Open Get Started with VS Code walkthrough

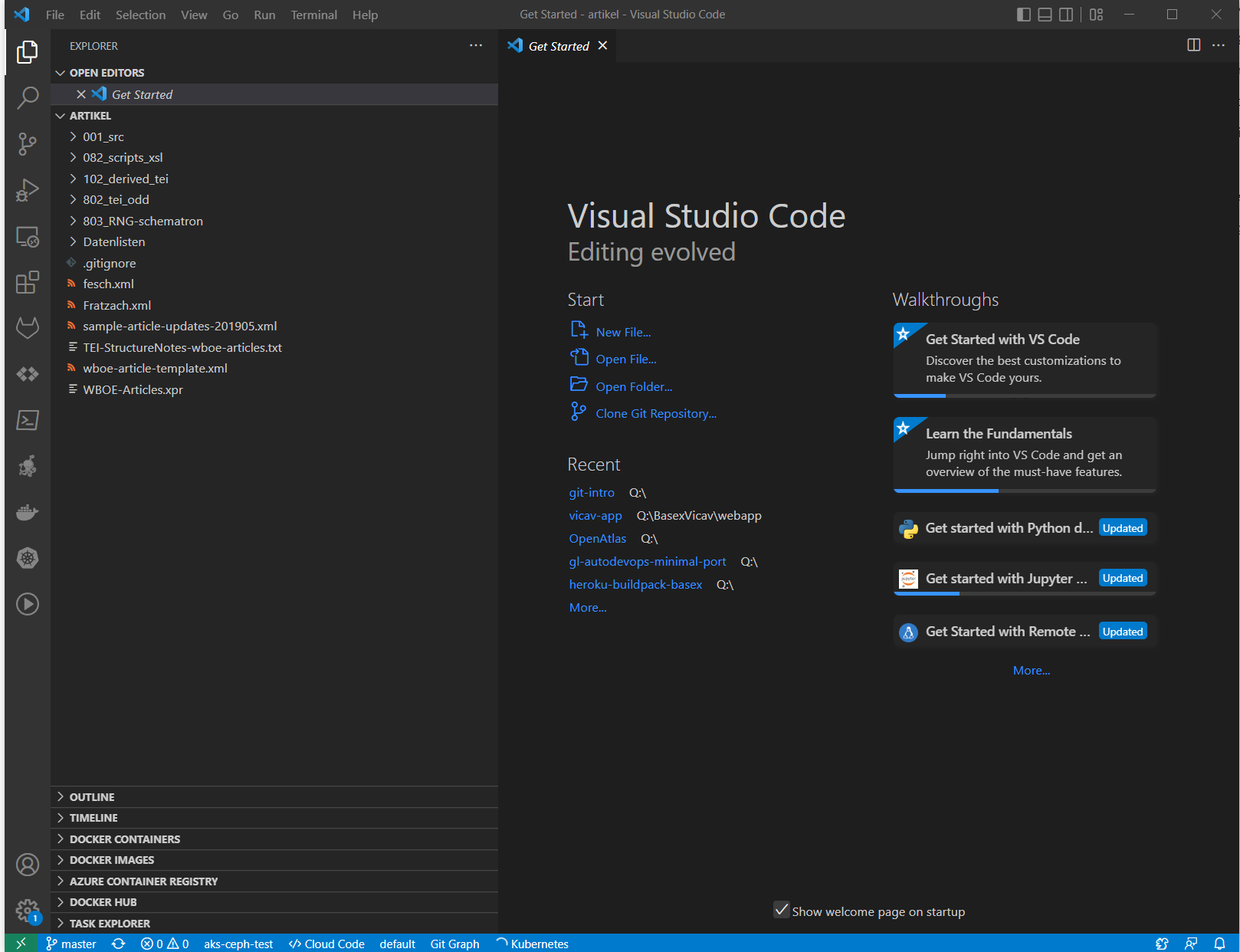click(x=1025, y=359)
